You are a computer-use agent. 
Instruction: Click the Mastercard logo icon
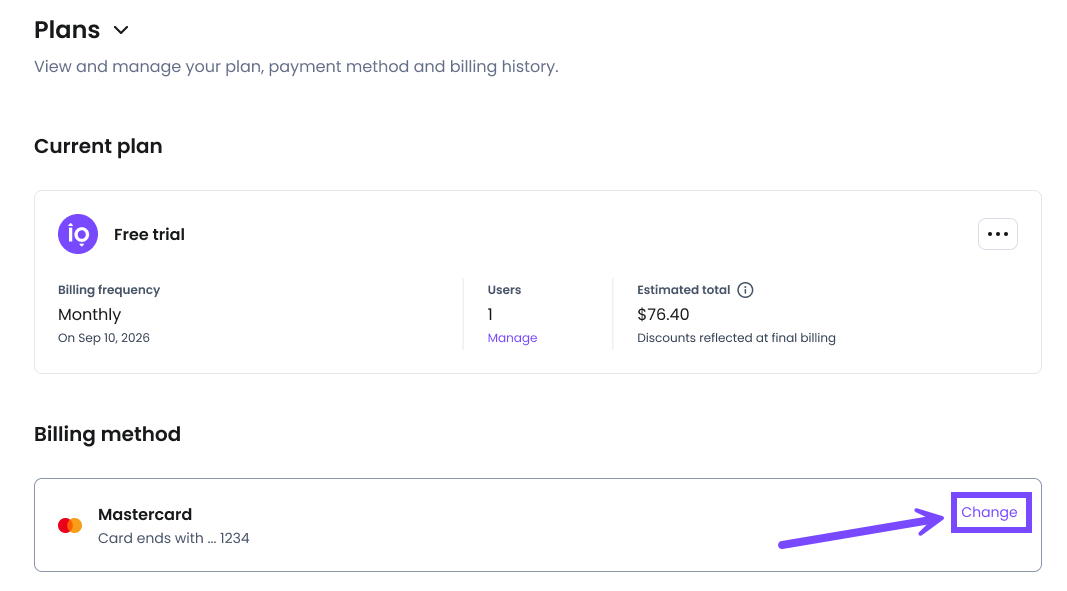coord(70,525)
